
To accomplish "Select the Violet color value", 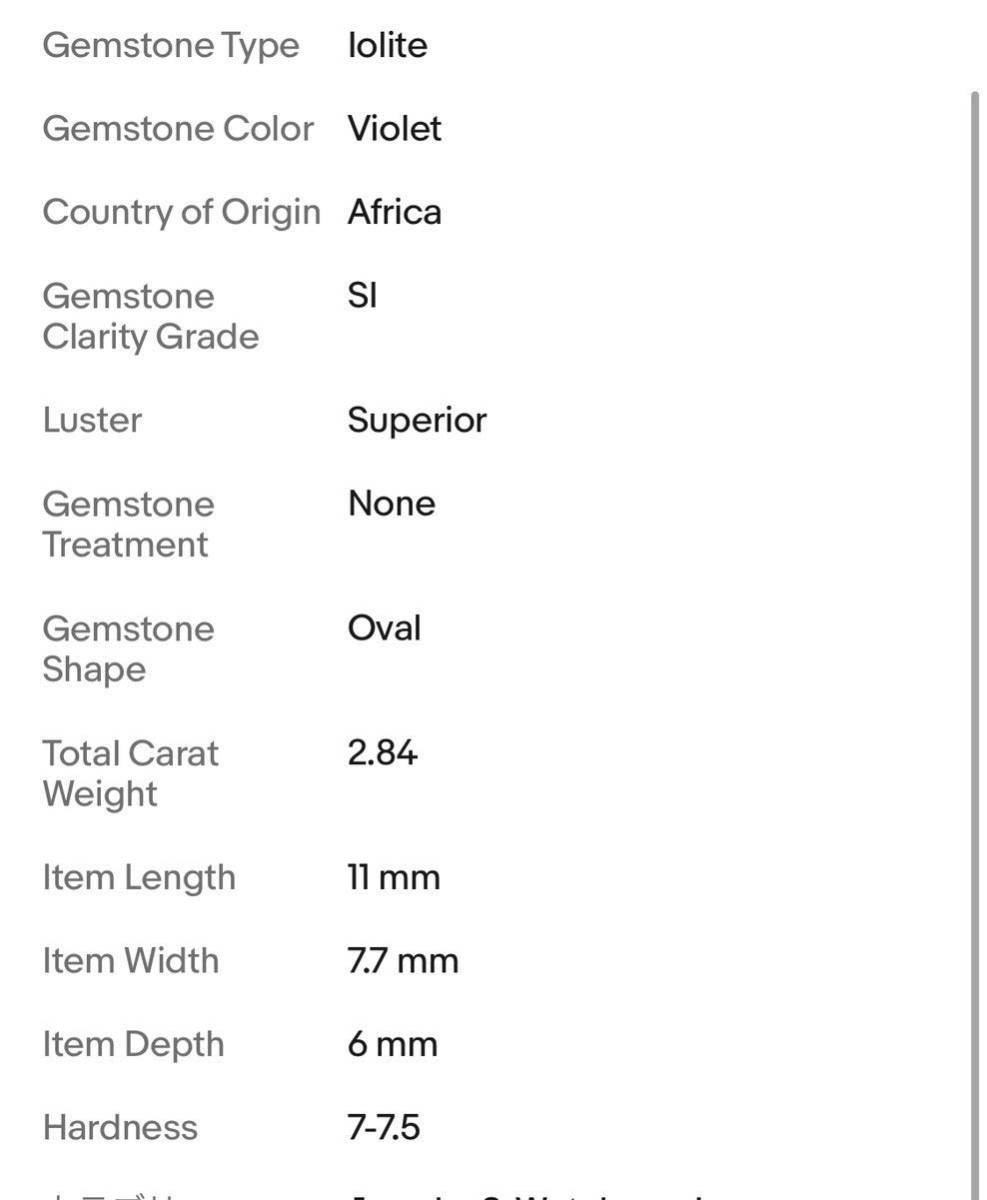I will [394, 129].
